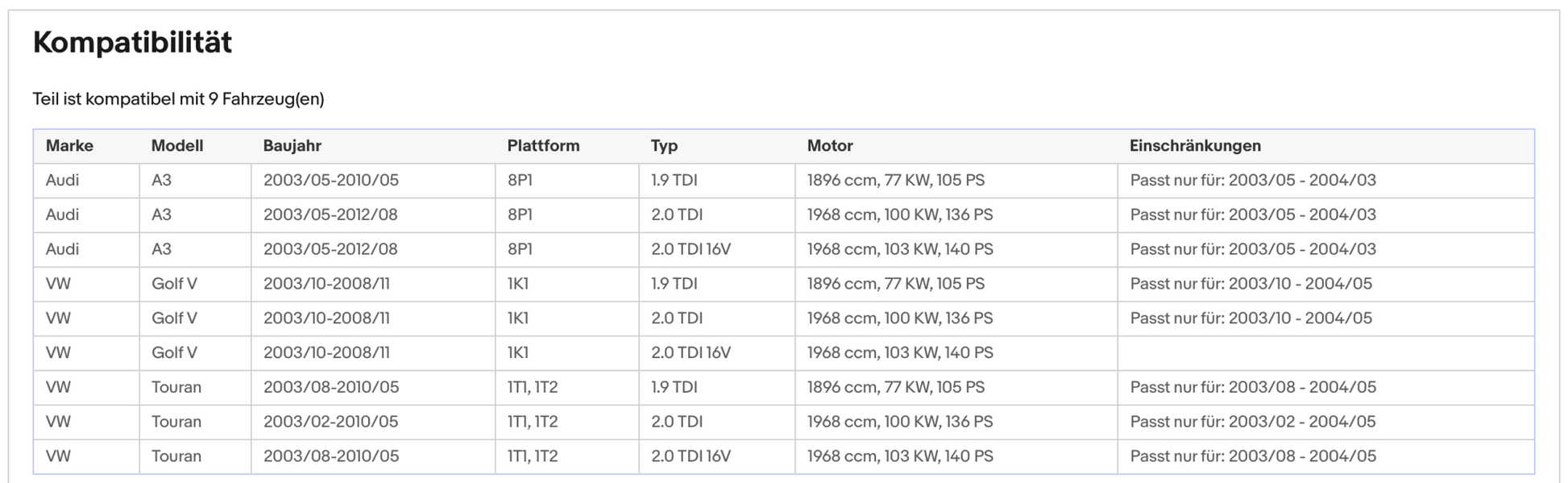Click the 1.9 TDI type in Golf V row

674,284
